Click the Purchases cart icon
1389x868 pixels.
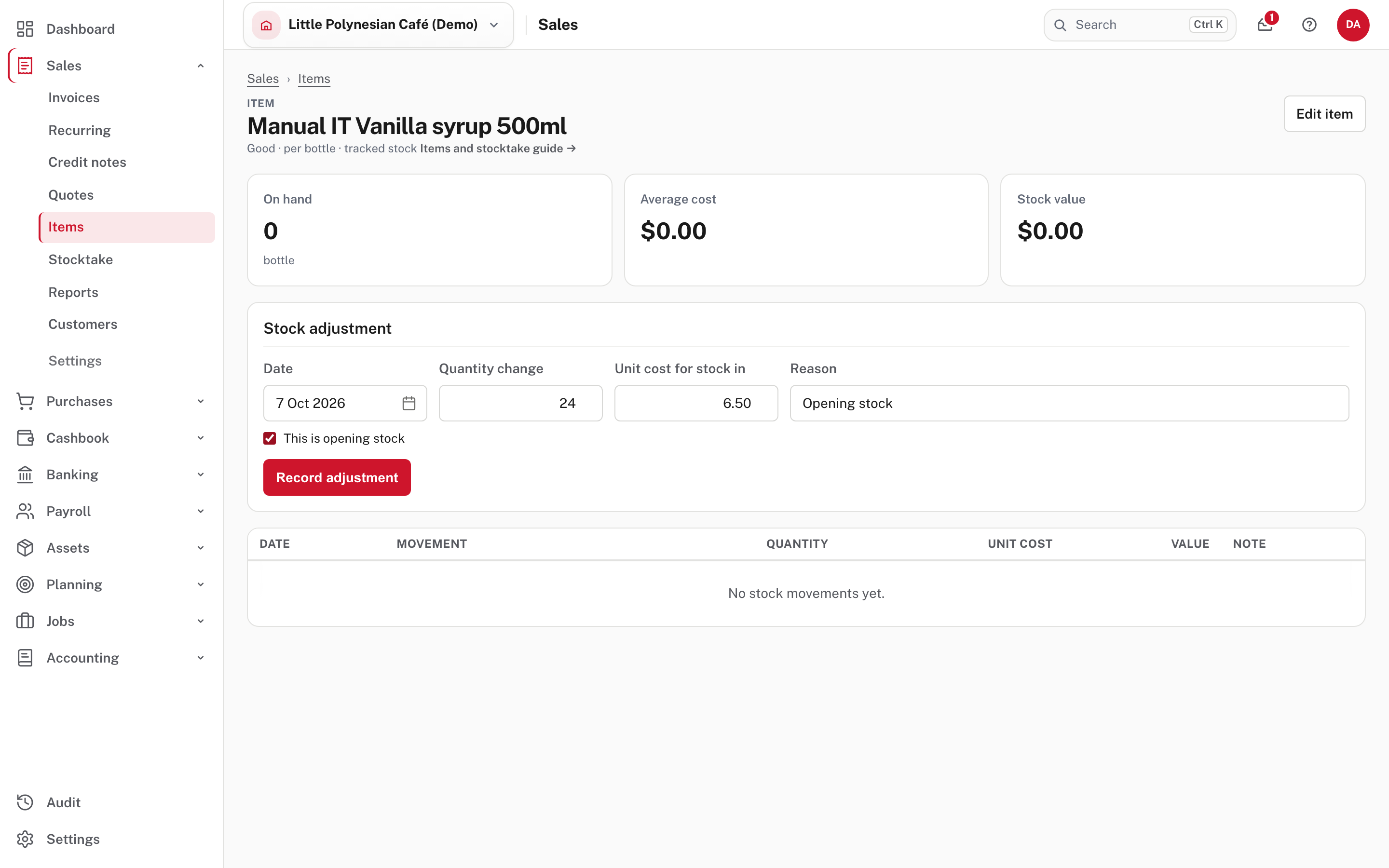[x=25, y=401]
